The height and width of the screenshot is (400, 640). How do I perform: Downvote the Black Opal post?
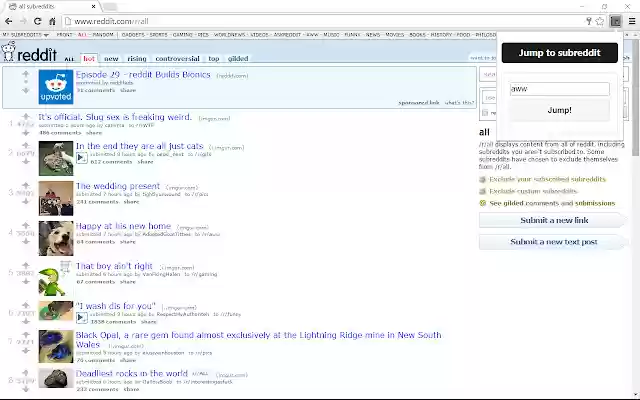[26, 351]
